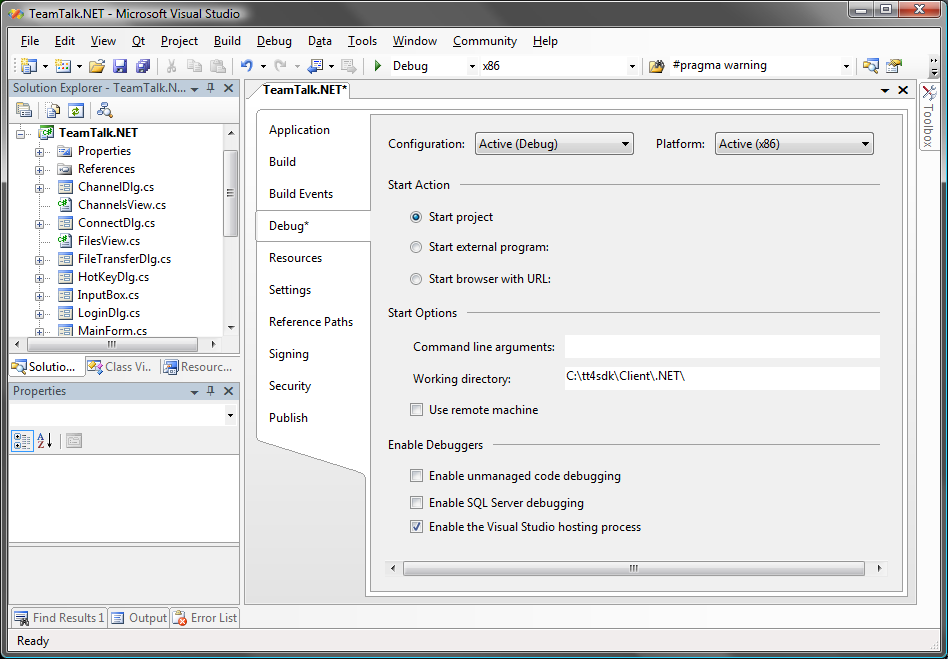The image size is (948, 659).
Task: Enable unmanaged code debugging checkbox
Action: pyautogui.click(x=416, y=476)
